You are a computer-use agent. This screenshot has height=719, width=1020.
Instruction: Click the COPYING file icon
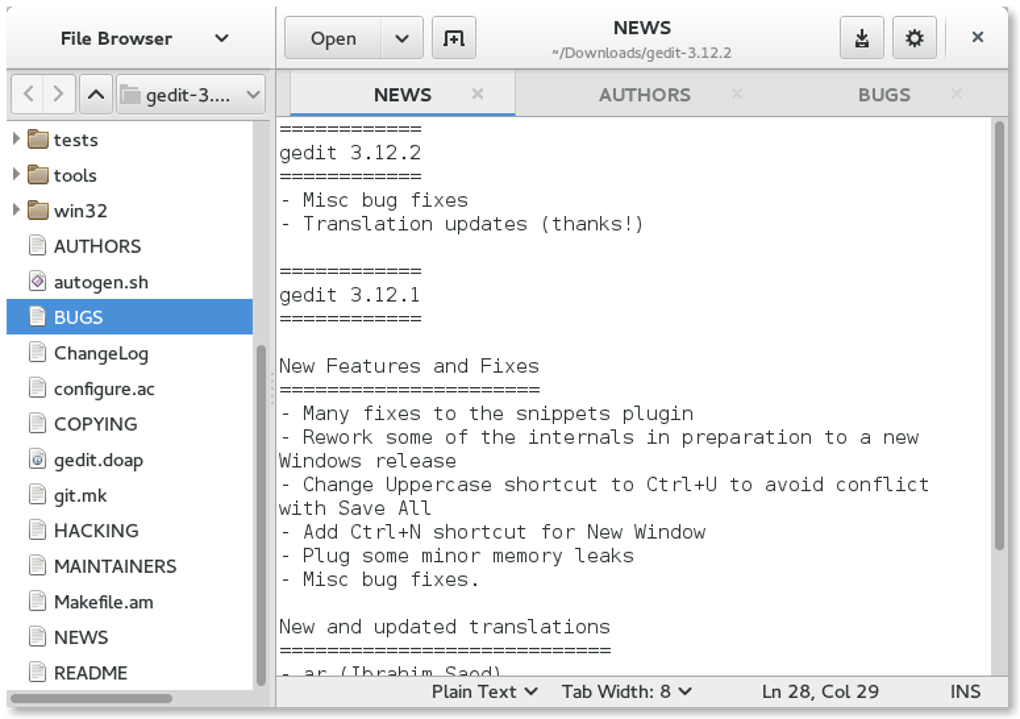[x=38, y=424]
